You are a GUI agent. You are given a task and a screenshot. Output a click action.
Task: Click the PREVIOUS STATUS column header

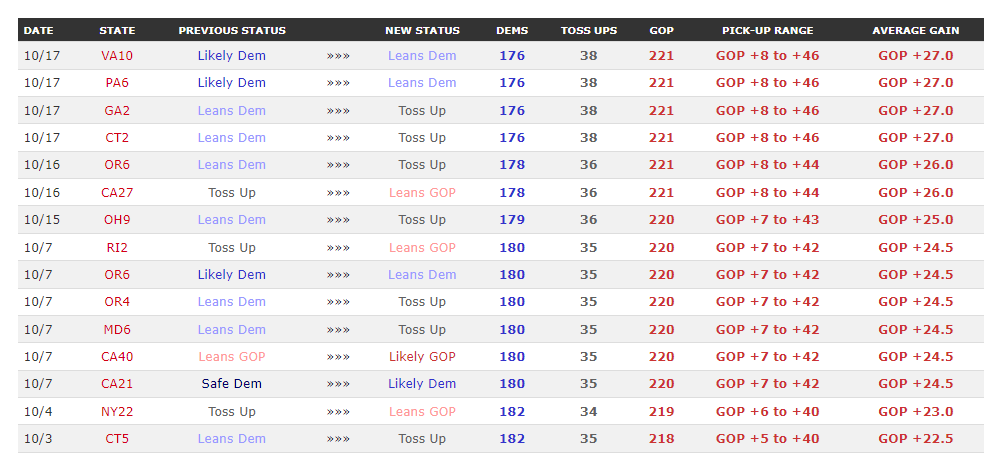pyautogui.click(x=232, y=31)
